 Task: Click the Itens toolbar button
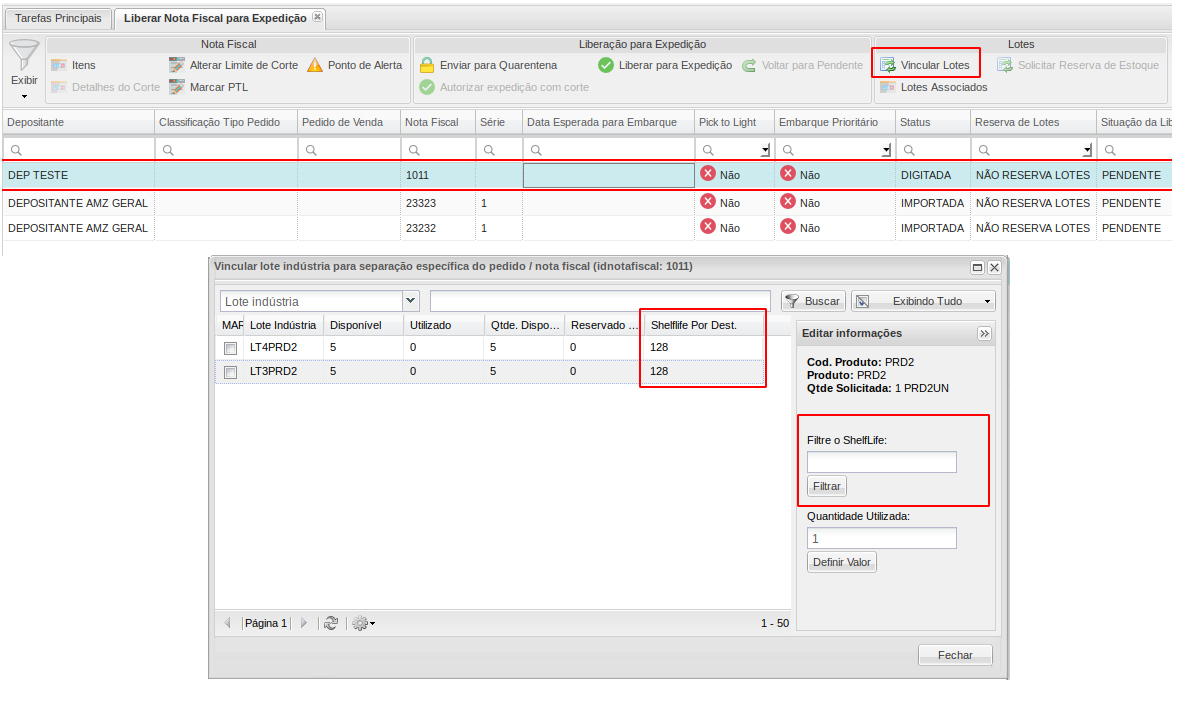pos(73,65)
